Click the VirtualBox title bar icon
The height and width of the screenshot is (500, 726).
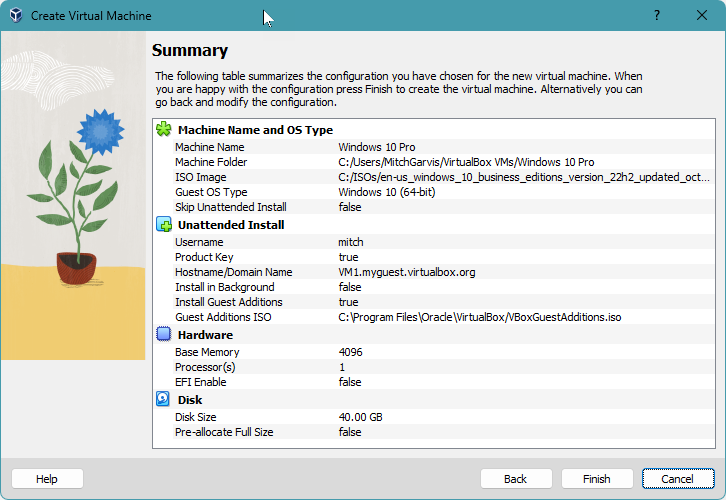click(16, 16)
